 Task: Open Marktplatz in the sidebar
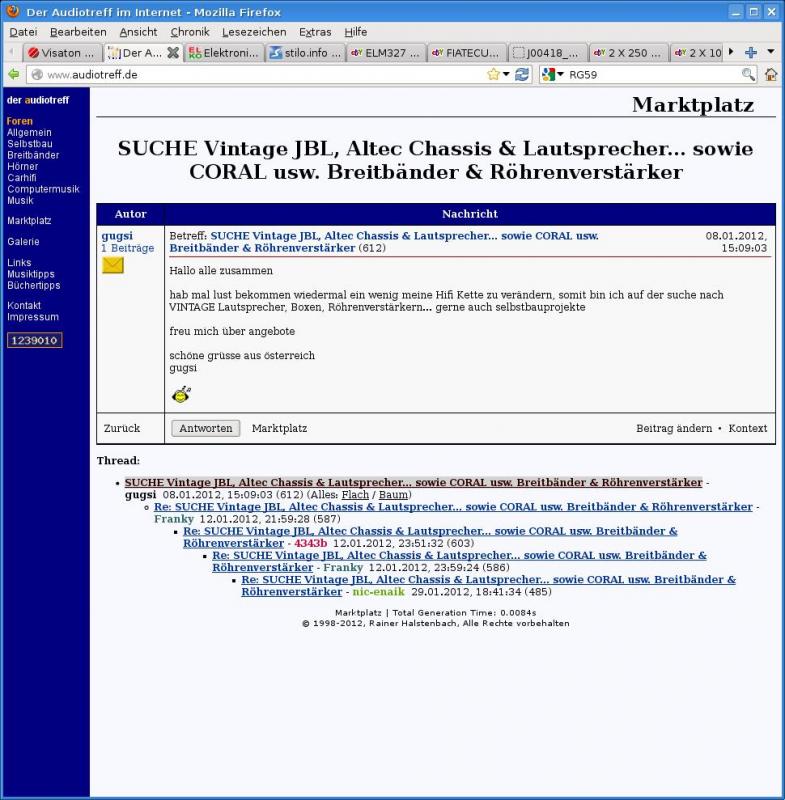pos(29,220)
